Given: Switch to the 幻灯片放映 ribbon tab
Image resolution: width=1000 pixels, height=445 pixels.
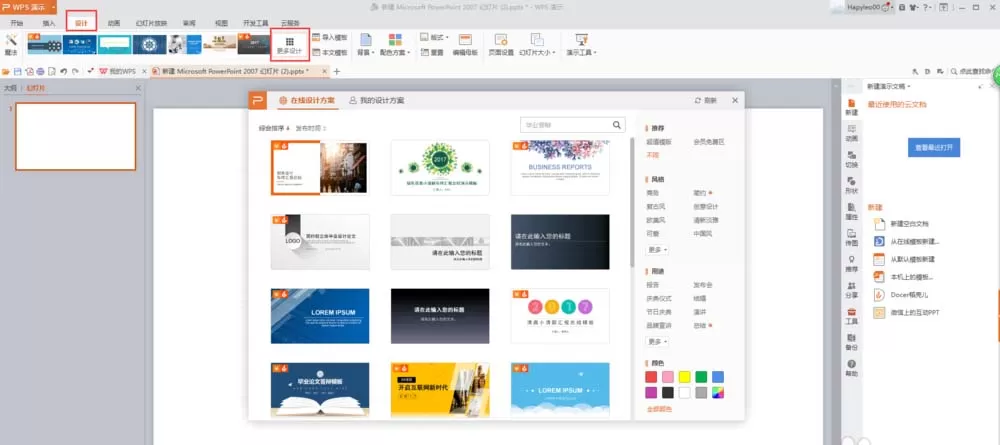Looking at the screenshot, I should click(151, 23).
